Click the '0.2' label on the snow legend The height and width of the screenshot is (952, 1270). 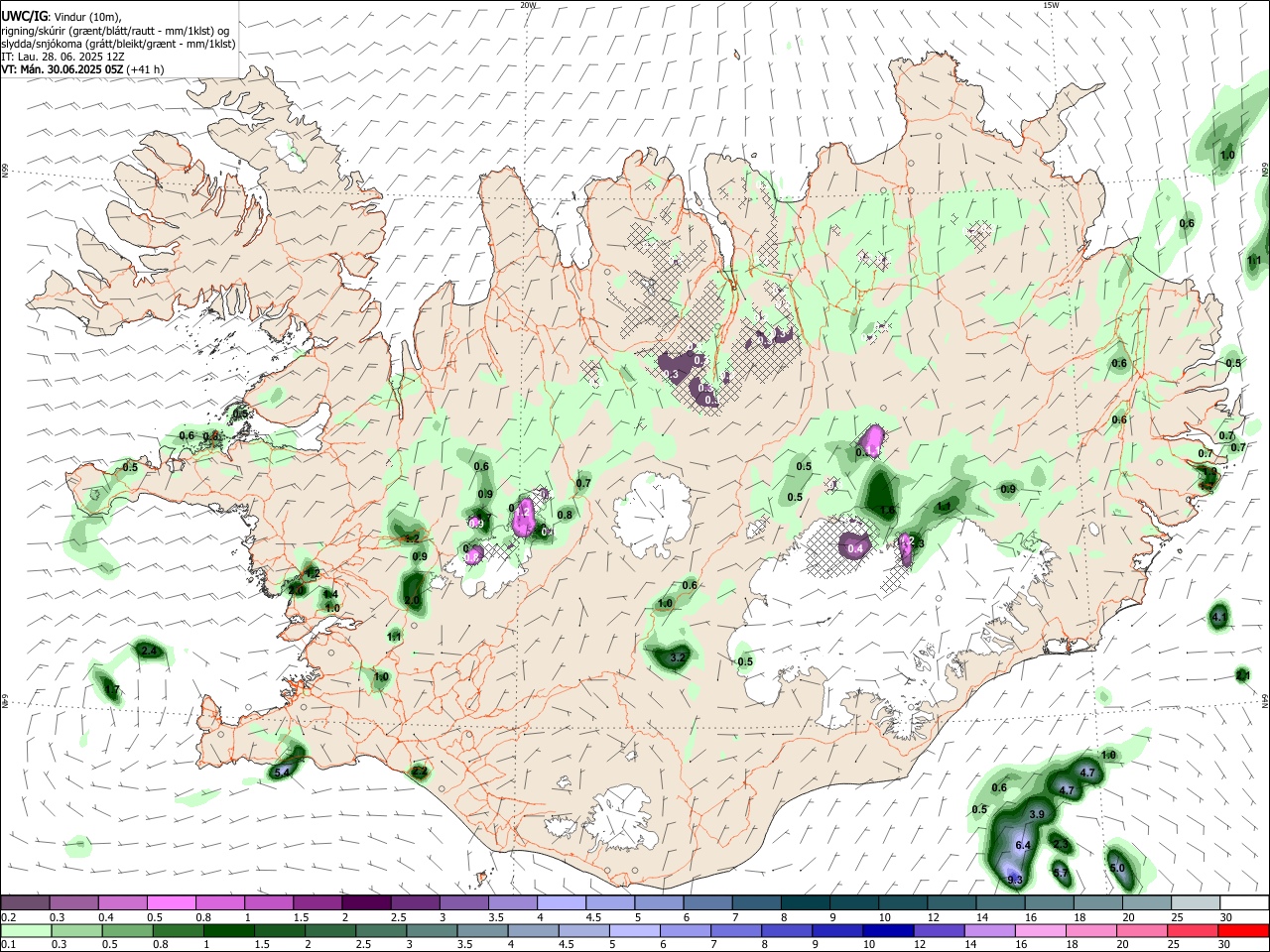pyautogui.click(x=8, y=917)
